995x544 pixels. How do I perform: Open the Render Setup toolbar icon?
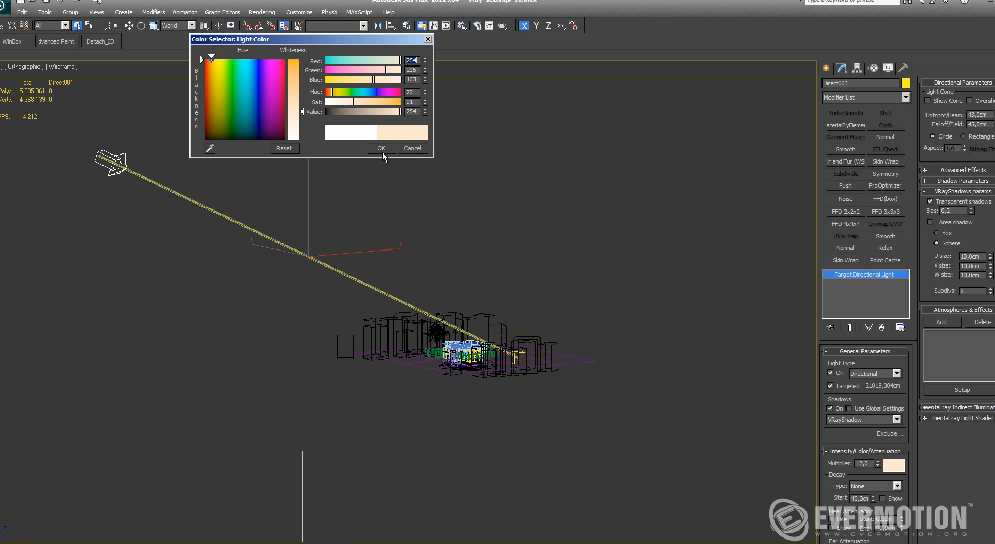[x=476, y=25]
